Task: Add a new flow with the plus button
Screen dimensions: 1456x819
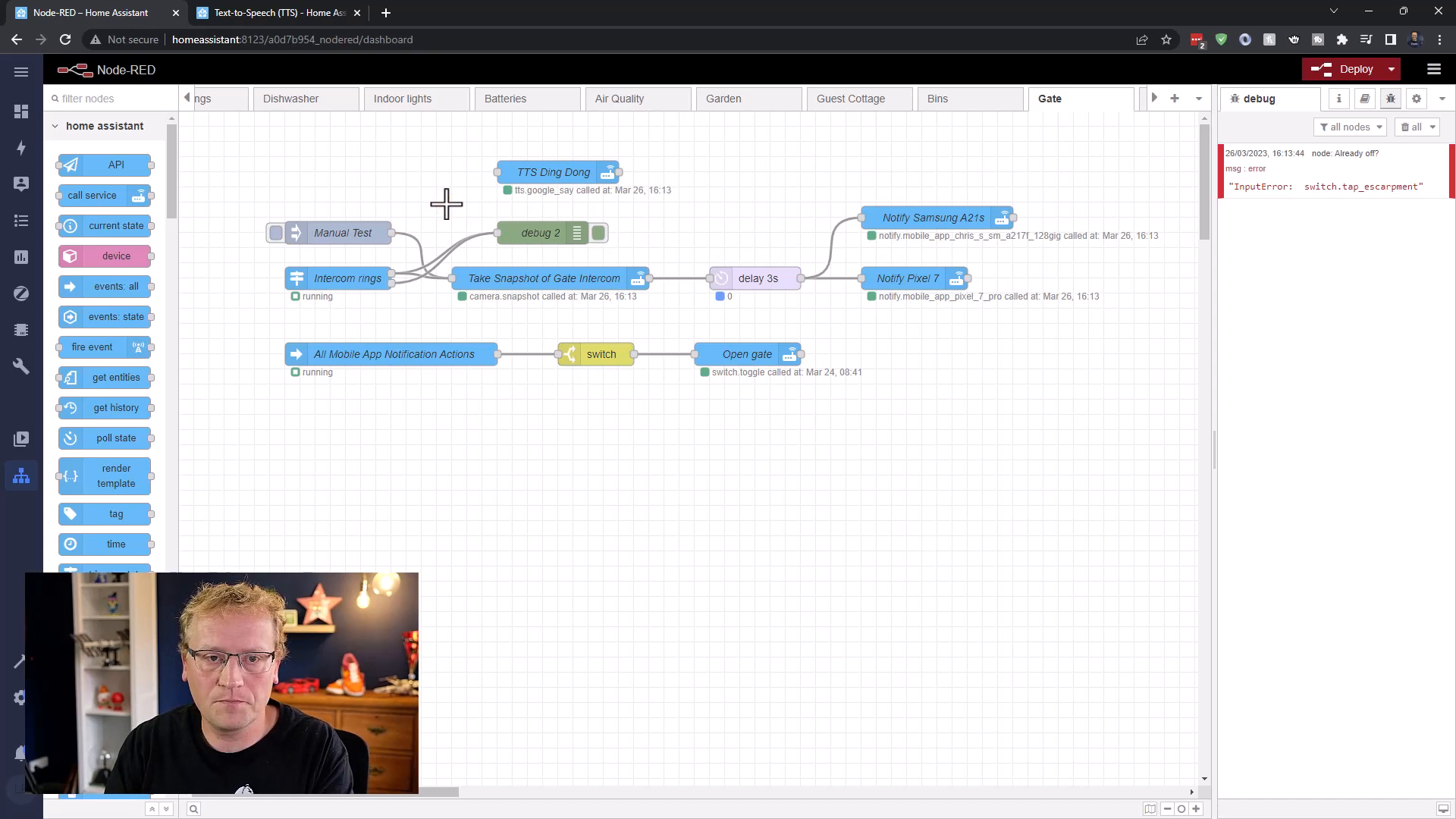Action: pyautogui.click(x=1174, y=98)
